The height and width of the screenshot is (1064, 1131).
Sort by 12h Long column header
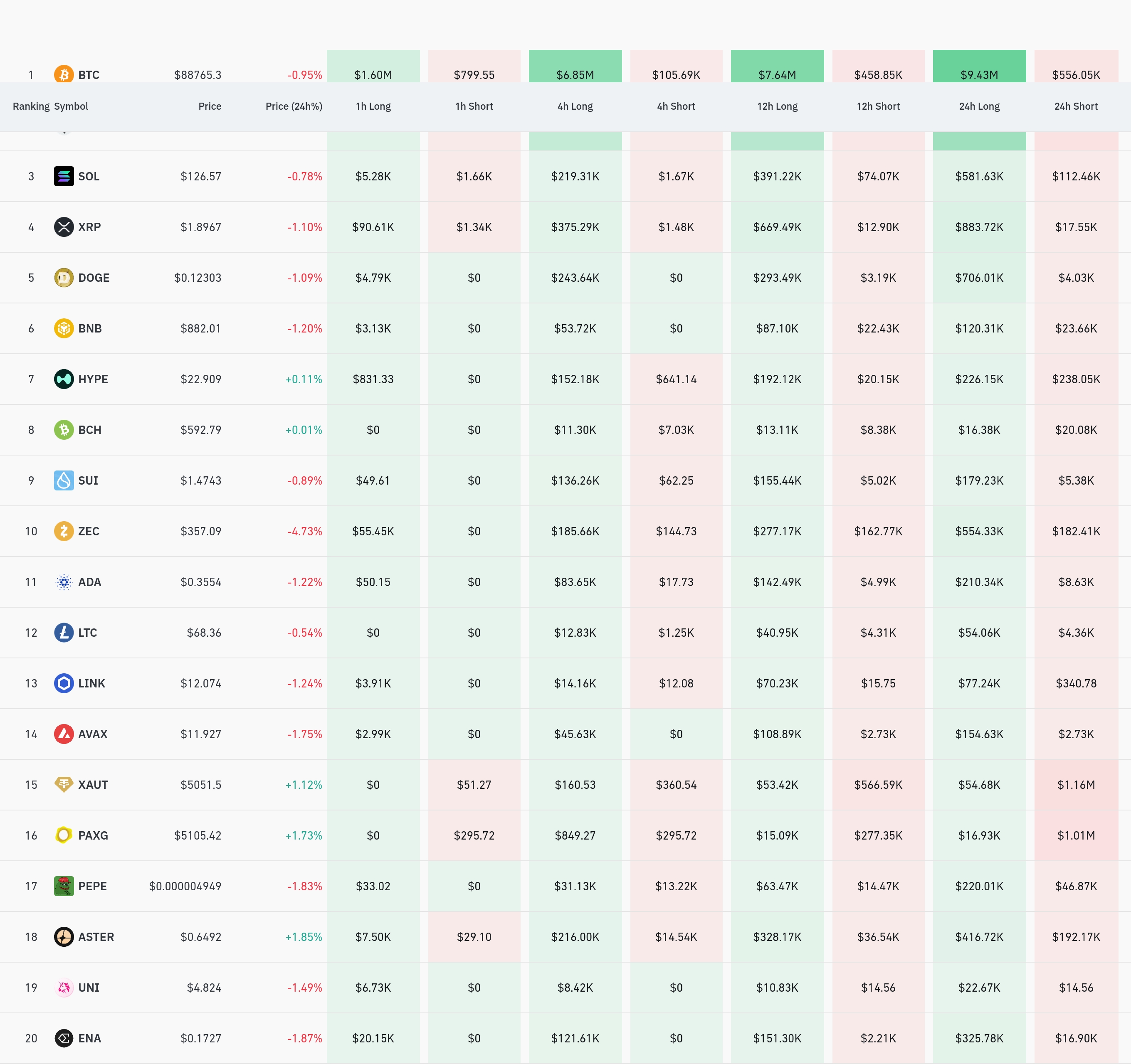pos(777,106)
